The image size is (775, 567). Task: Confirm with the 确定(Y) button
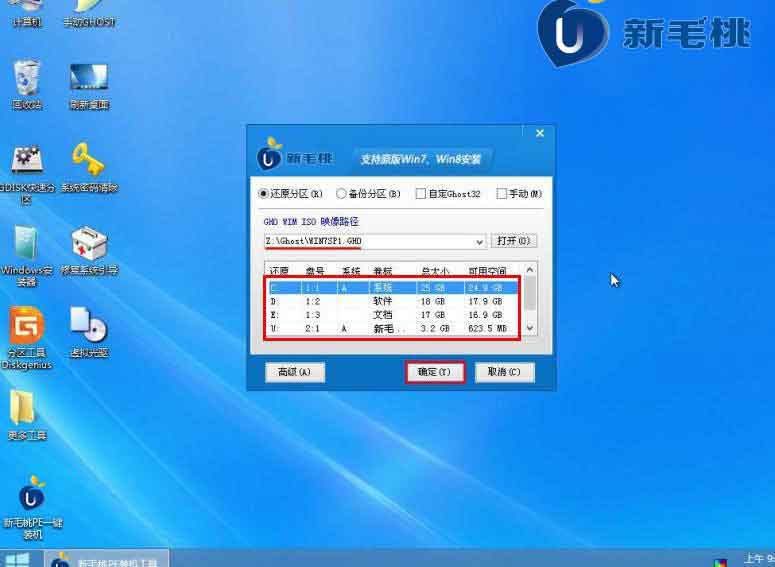(x=434, y=372)
